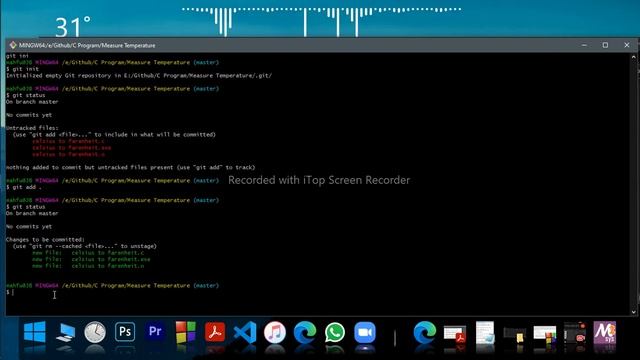Click the 'git init' command line
This screenshot has width=640, height=360.
[x=22, y=69]
